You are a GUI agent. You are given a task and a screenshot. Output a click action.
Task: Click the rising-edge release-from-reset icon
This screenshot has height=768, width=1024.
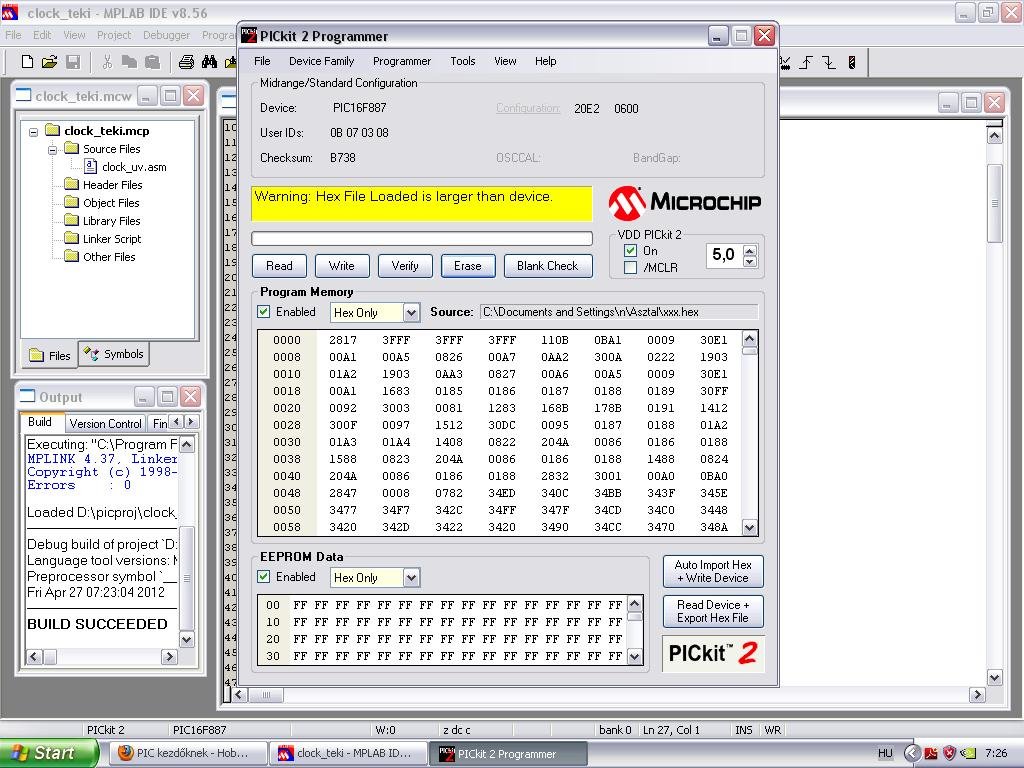coord(807,62)
